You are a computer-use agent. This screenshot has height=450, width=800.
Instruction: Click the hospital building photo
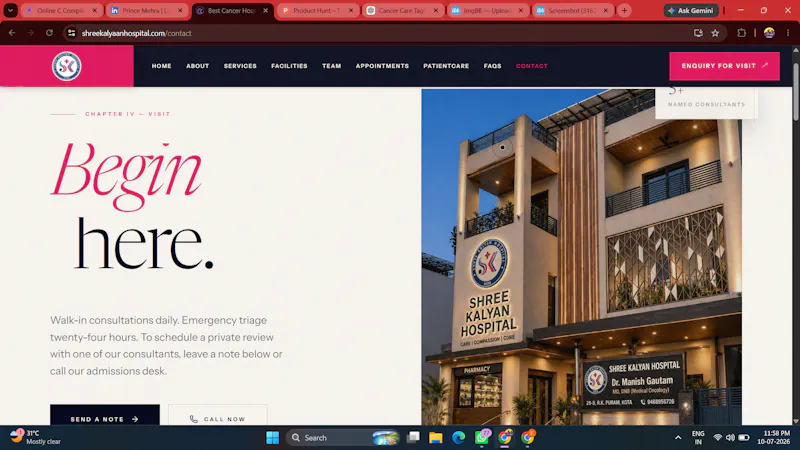[x=581, y=257]
